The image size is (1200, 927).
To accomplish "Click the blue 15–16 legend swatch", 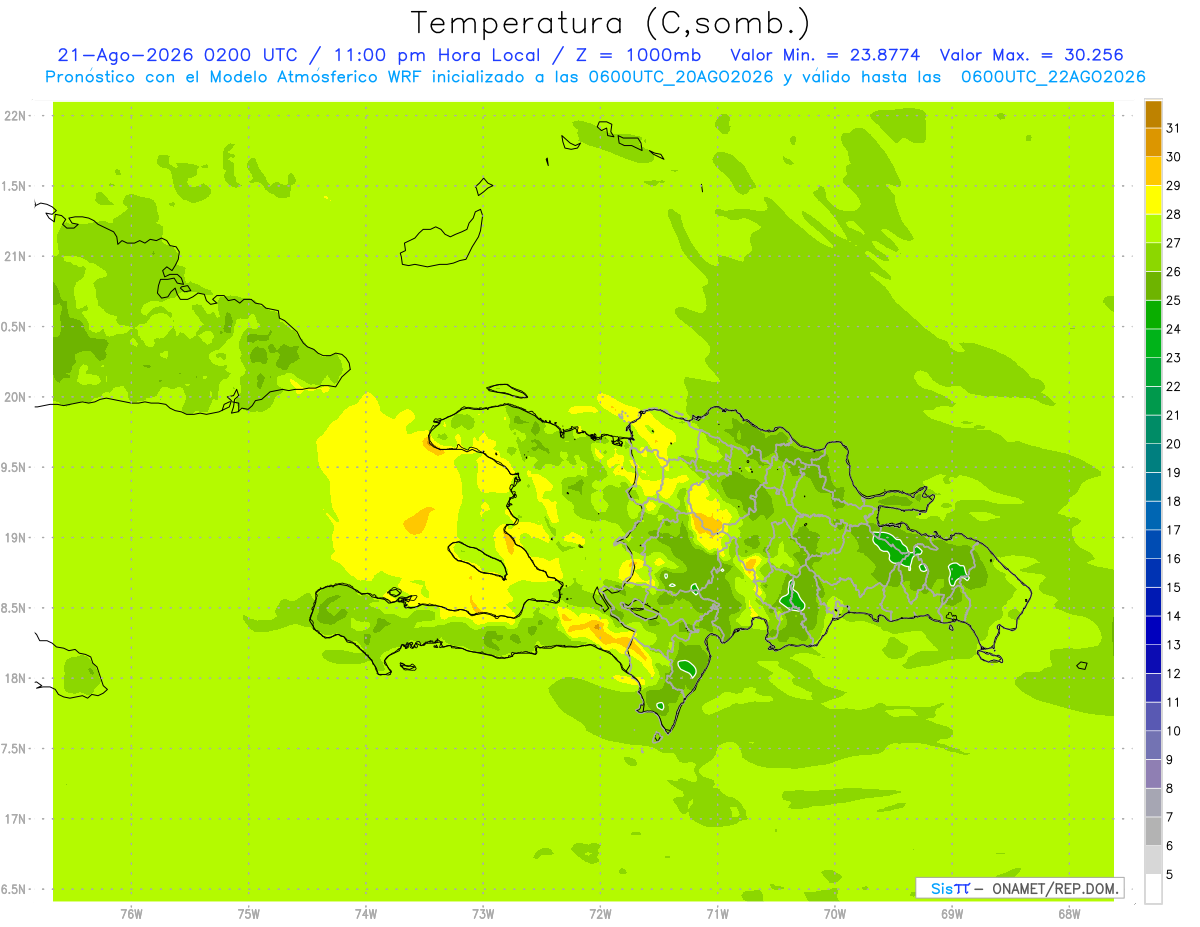I will coord(1153,573).
